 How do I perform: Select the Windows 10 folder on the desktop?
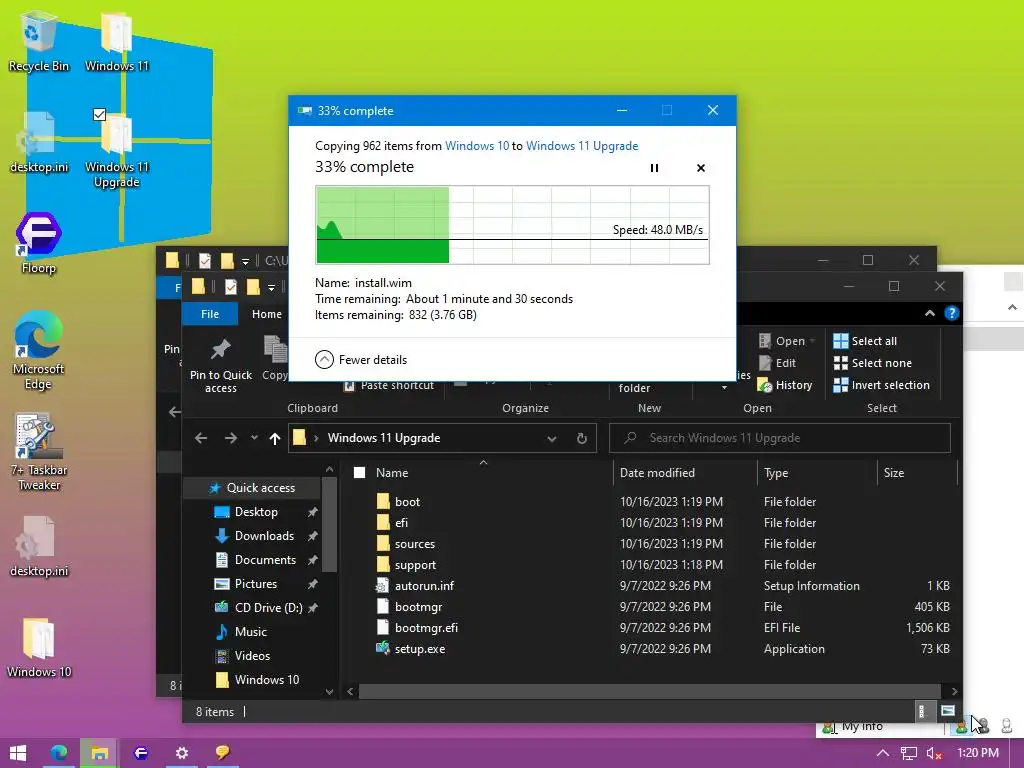pos(39,648)
